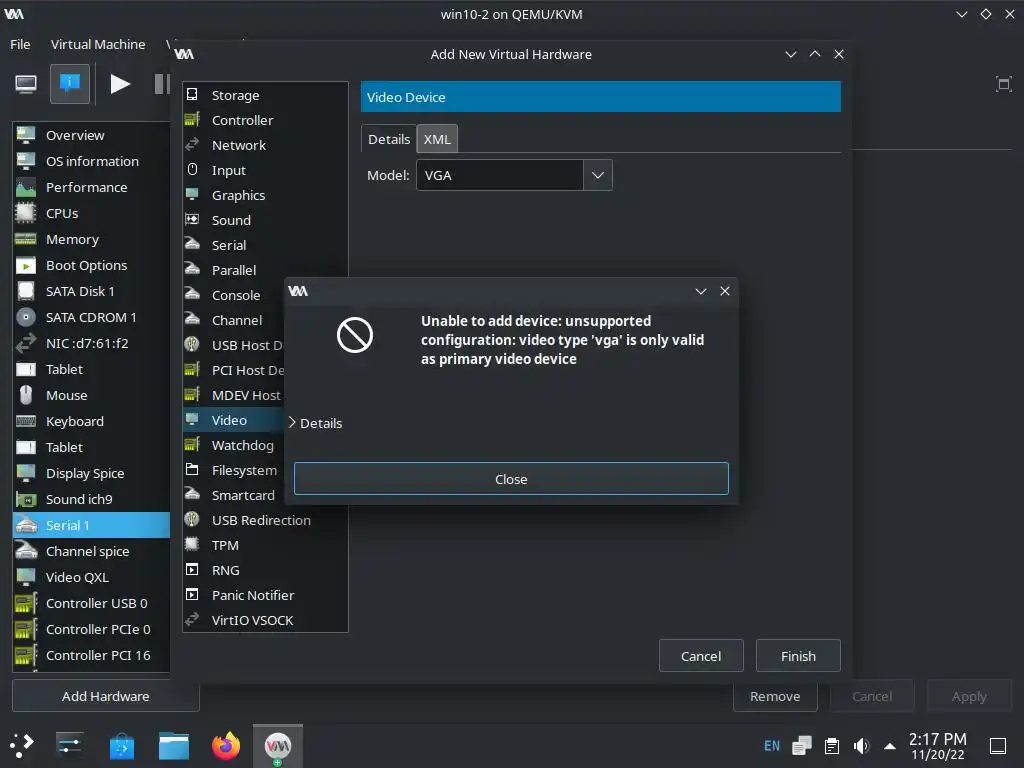Open Performance in the VM sidebar
Screen dimensions: 1024x768
[x=91, y=187]
